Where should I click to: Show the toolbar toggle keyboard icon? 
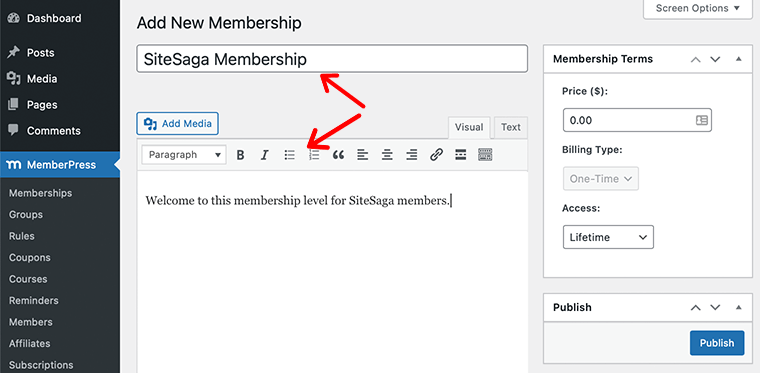pos(485,155)
